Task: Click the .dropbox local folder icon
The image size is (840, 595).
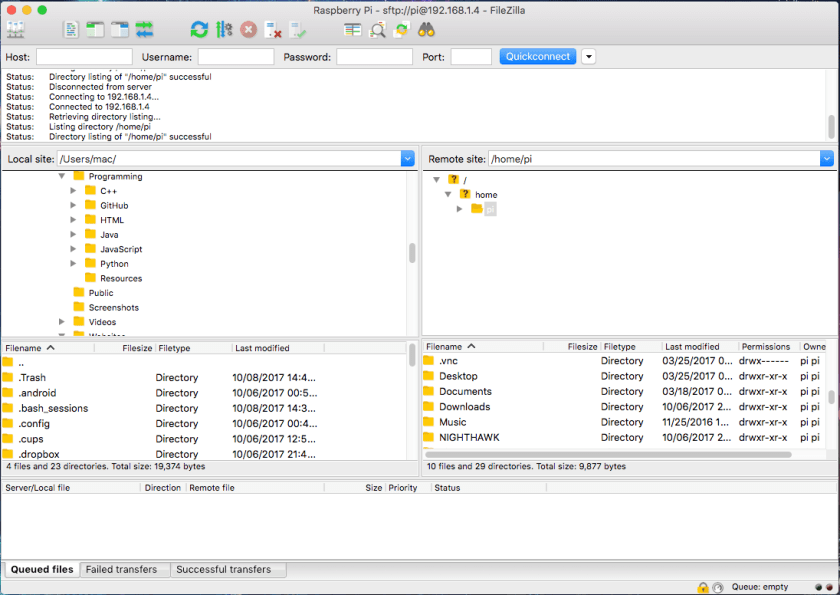Action: click(8, 454)
